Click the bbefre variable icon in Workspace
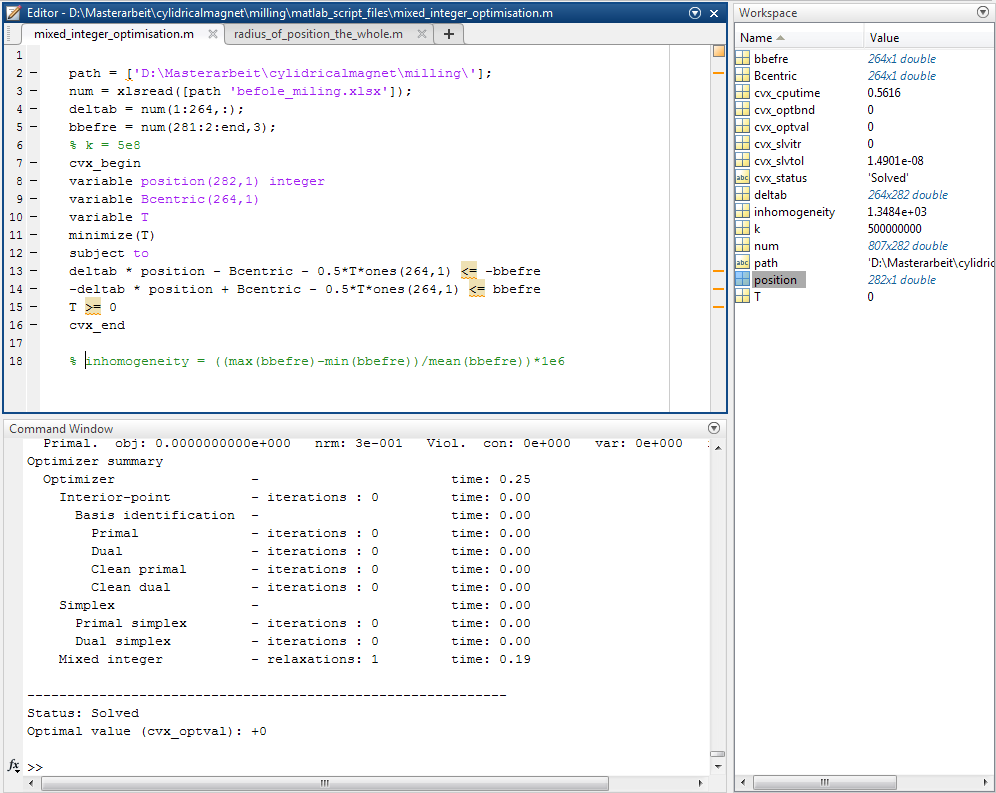Viewport: 996px width, 793px height. (x=743, y=58)
